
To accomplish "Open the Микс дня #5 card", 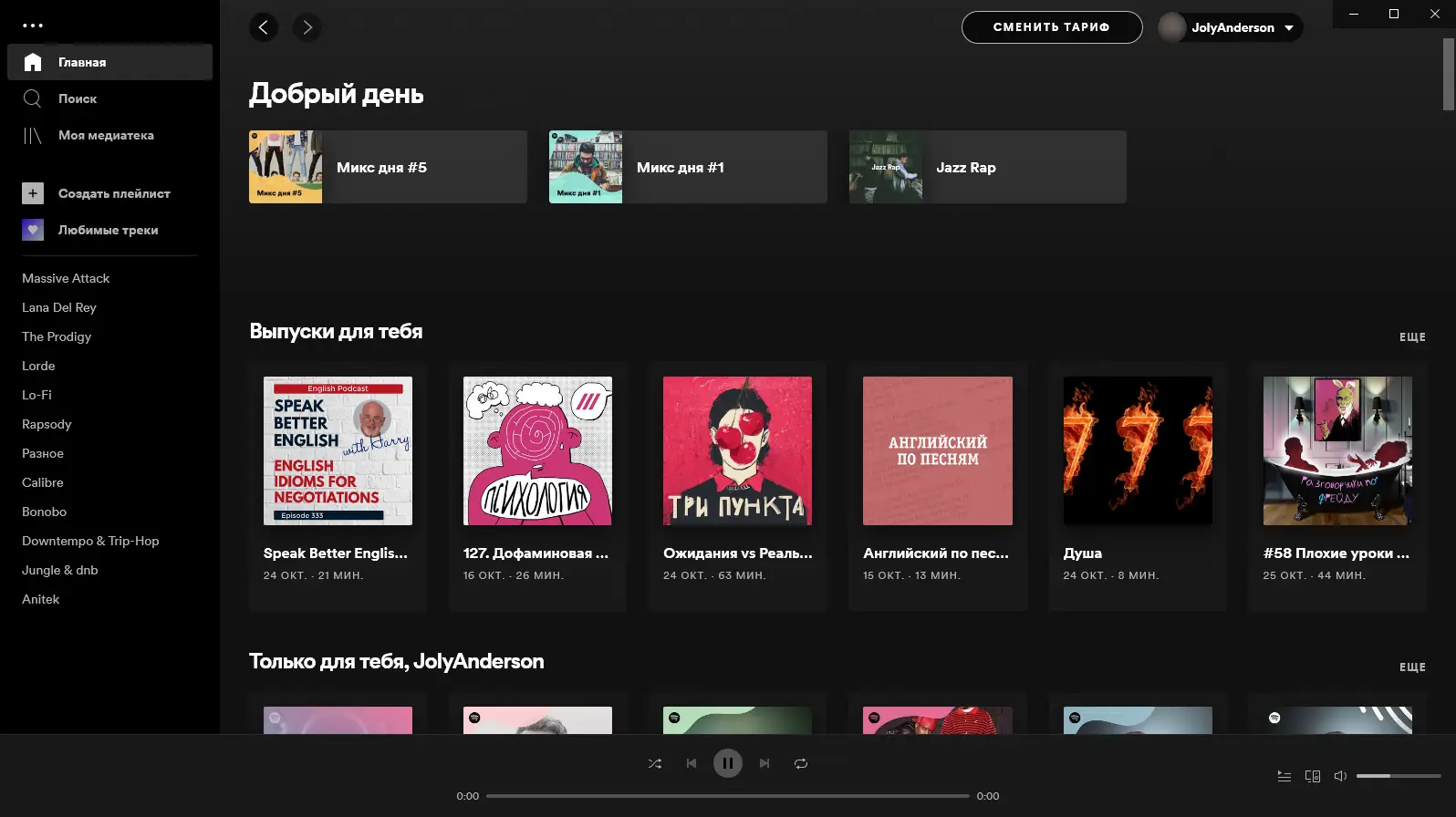I will tap(388, 167).
